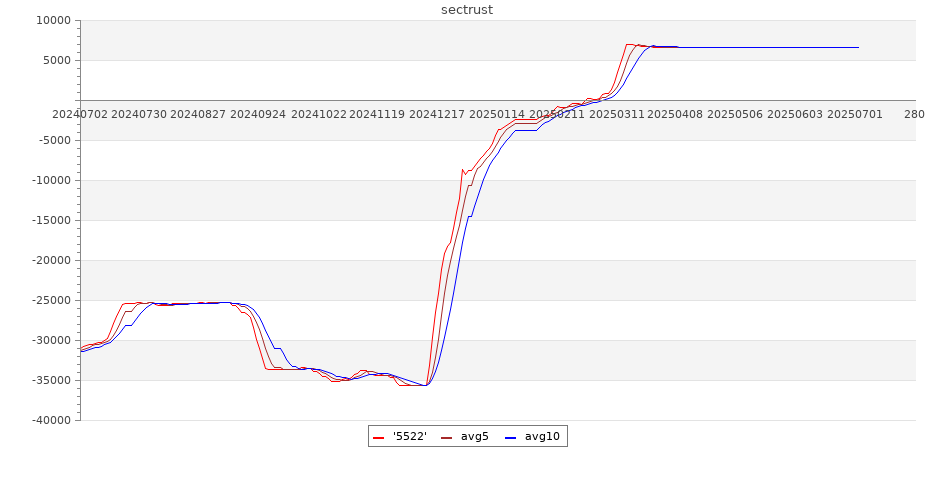Click the blue avg10 legend line marker
The image size is (935, 500).
coord(510,437)
